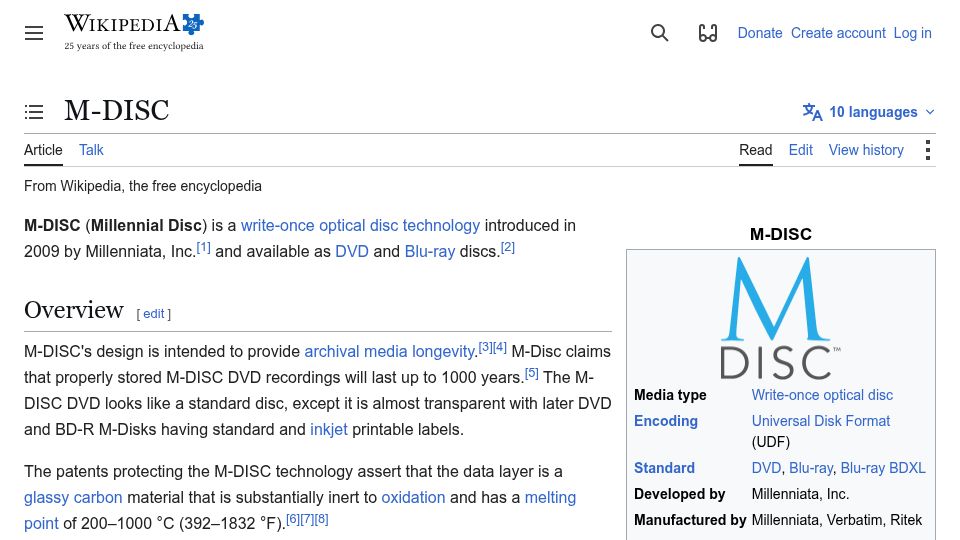
Task: Click citation reference [3]
Action: point(485,347)
